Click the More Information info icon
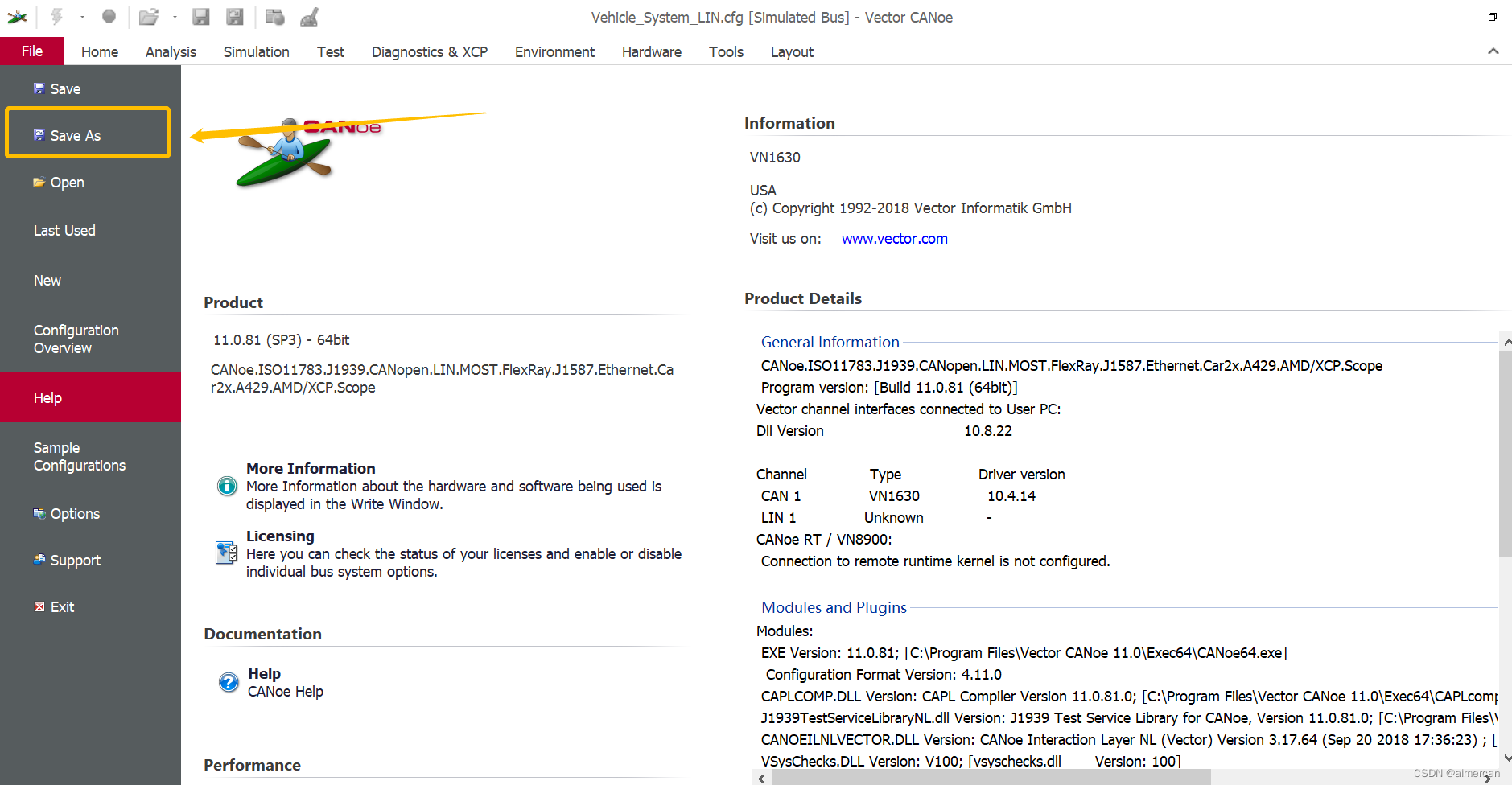Image resolution: width=1512 pixels, height=785 pixels. (x=228, y=486)
